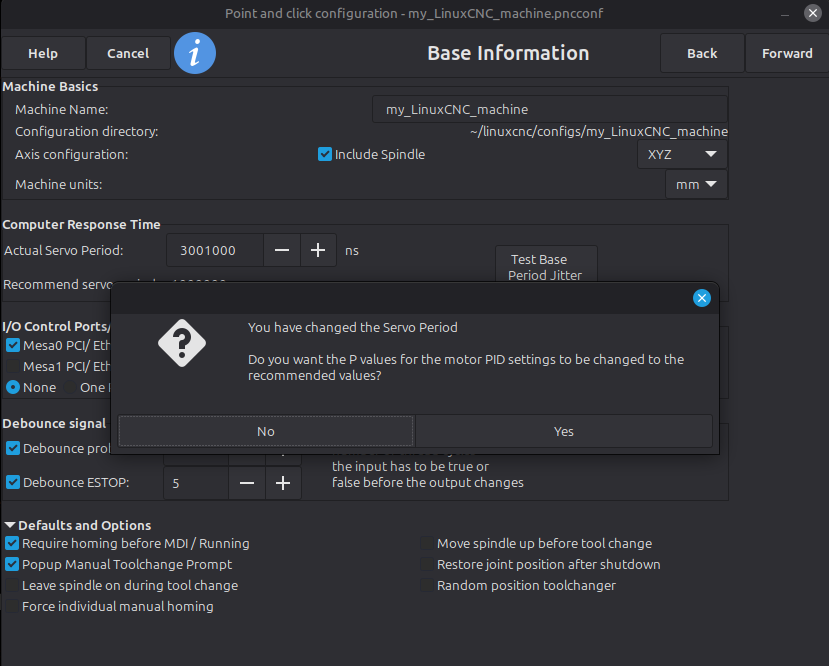Toggle the Debounce ESTOP checkbox
This screenshot has width=829, height=666.
click(13, 482)
